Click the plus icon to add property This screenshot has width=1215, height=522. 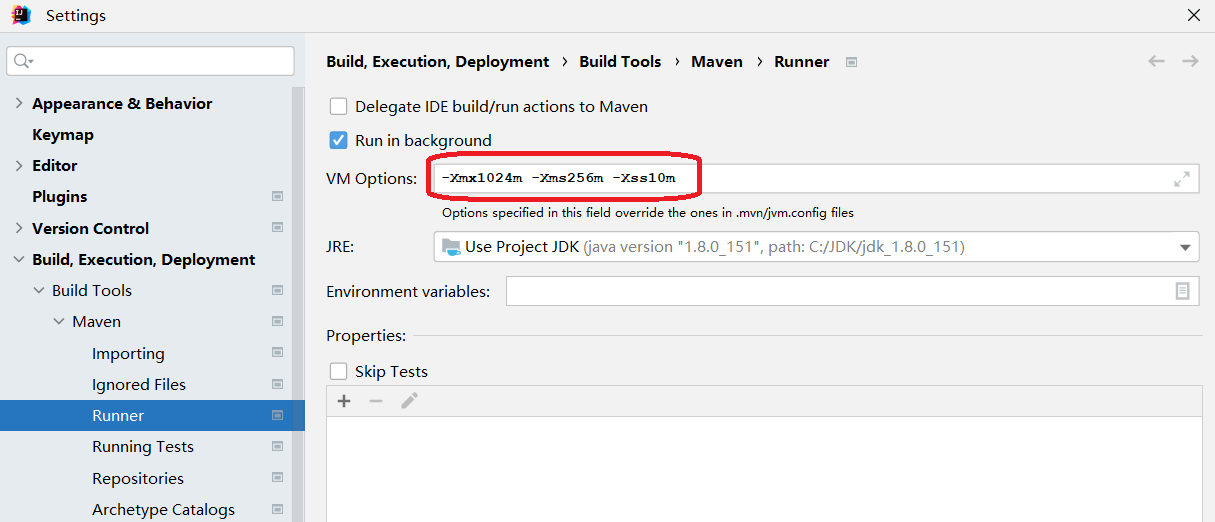(x=344, y=401)
